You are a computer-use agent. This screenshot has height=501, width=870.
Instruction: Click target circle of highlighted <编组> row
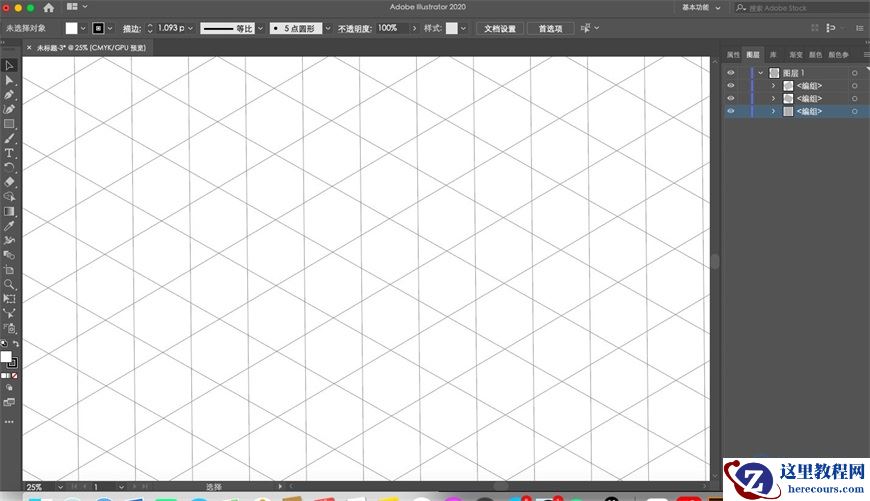[854, 111]
